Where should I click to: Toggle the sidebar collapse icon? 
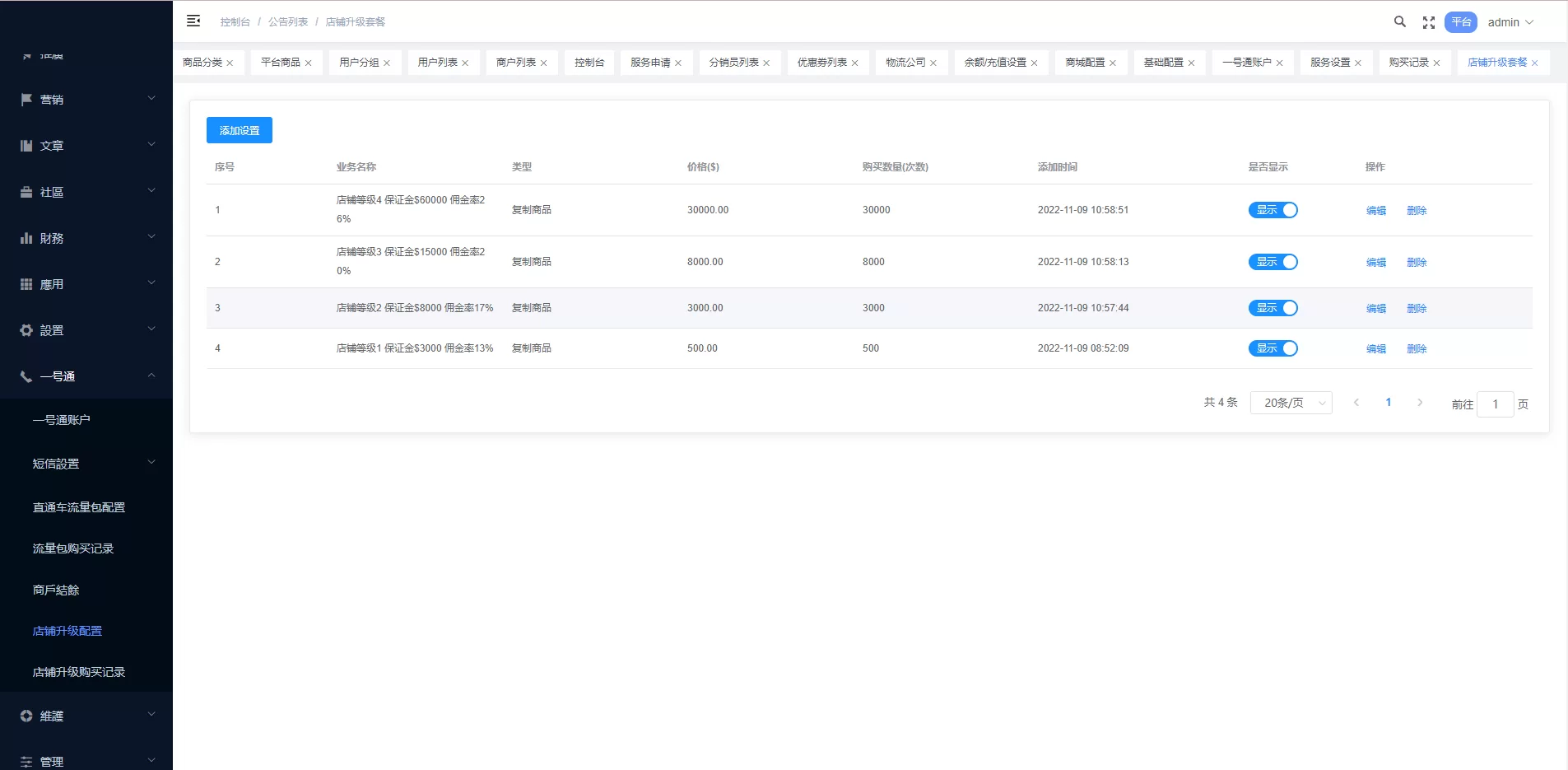pos(194,21)
